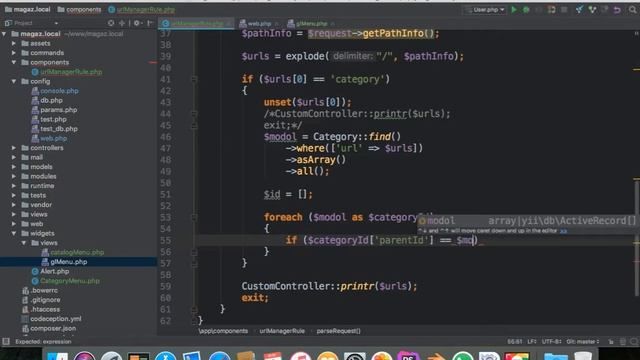
Task: Open .gitignore in project tree
Action: pyautogui.click(x=45, y=300)
